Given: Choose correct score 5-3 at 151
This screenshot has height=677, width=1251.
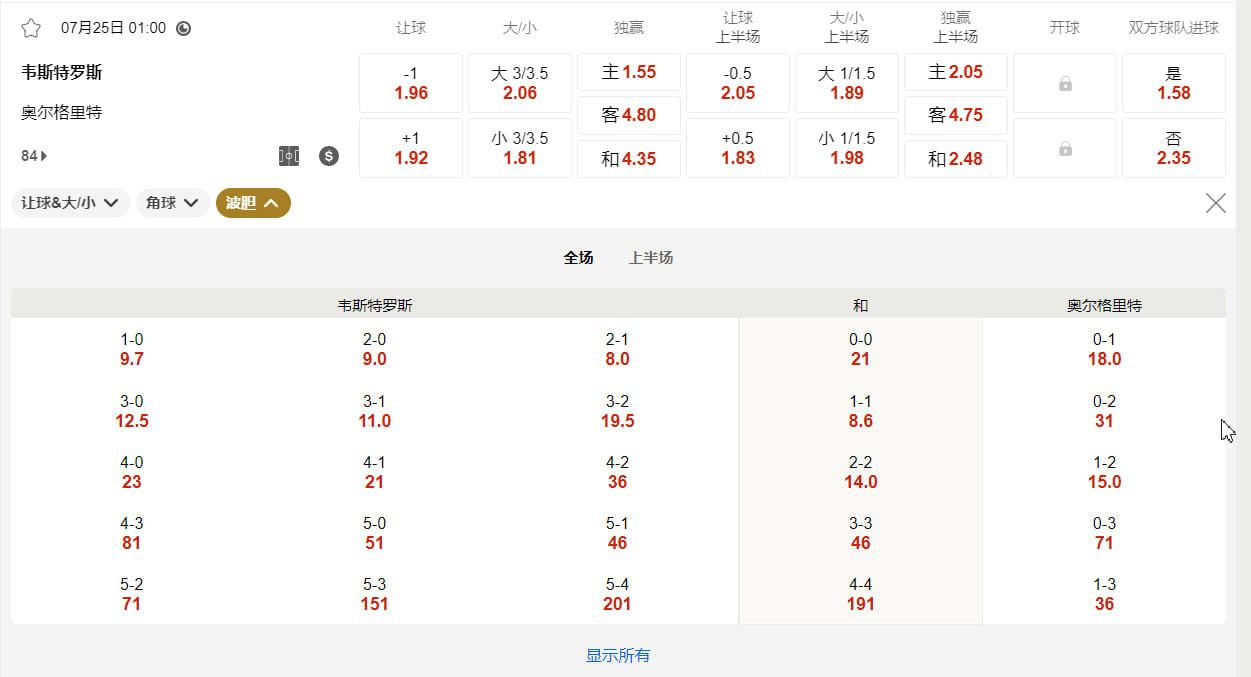Looking at the screenshot, I should point(375,594).
